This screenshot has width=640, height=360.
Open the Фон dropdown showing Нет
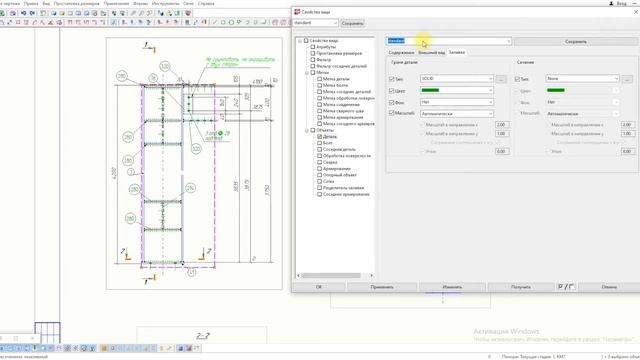coord(457,102)
